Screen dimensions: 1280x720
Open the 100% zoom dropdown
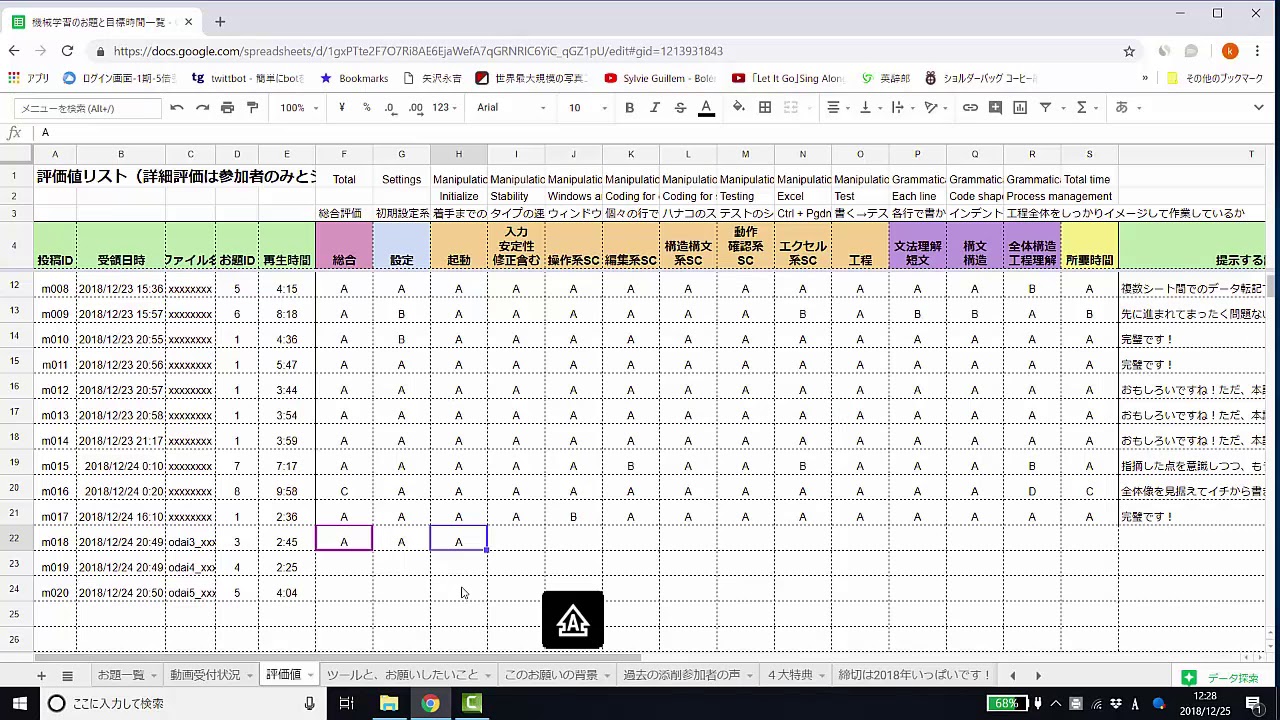tap(299, 107)
